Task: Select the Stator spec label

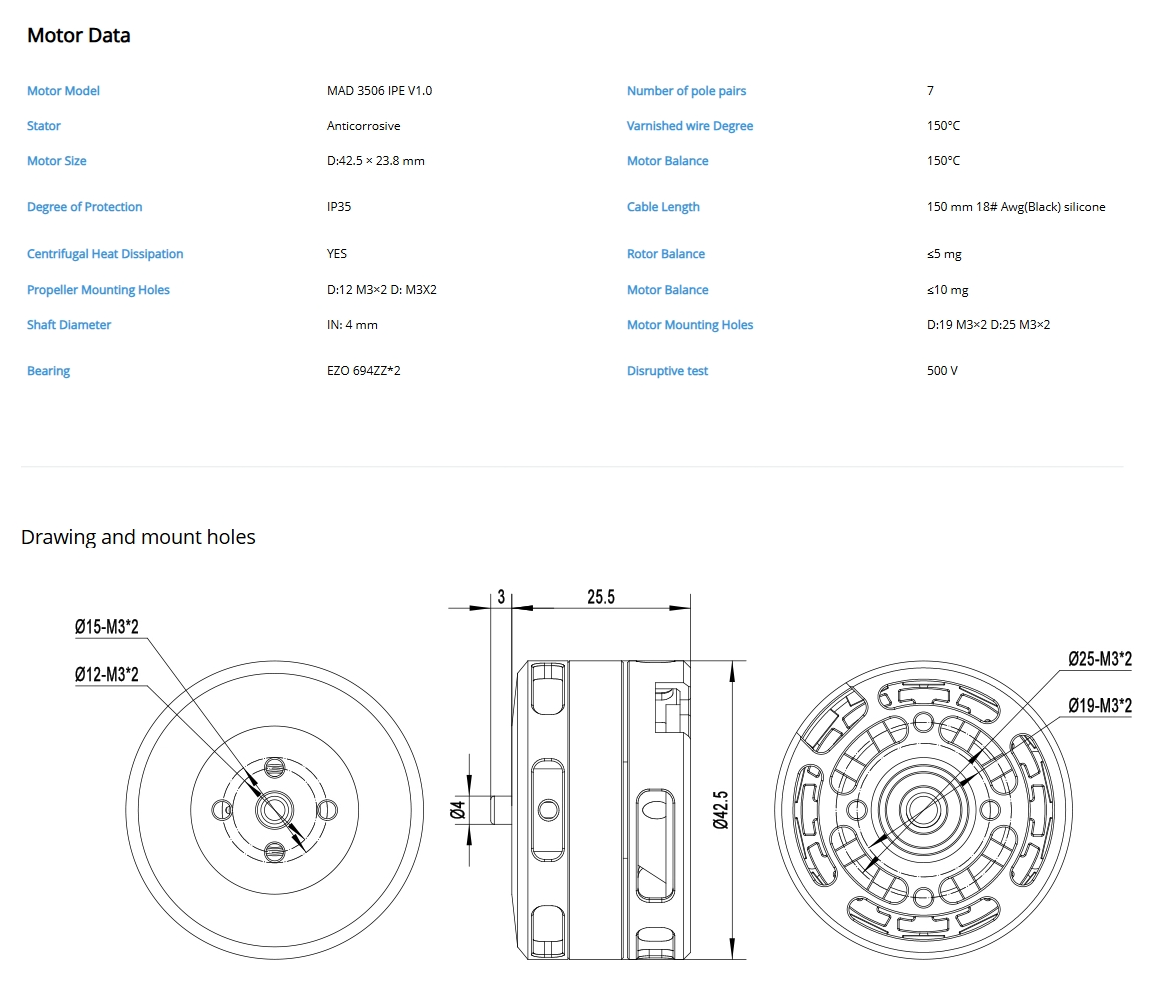Action: click(44, 126)
